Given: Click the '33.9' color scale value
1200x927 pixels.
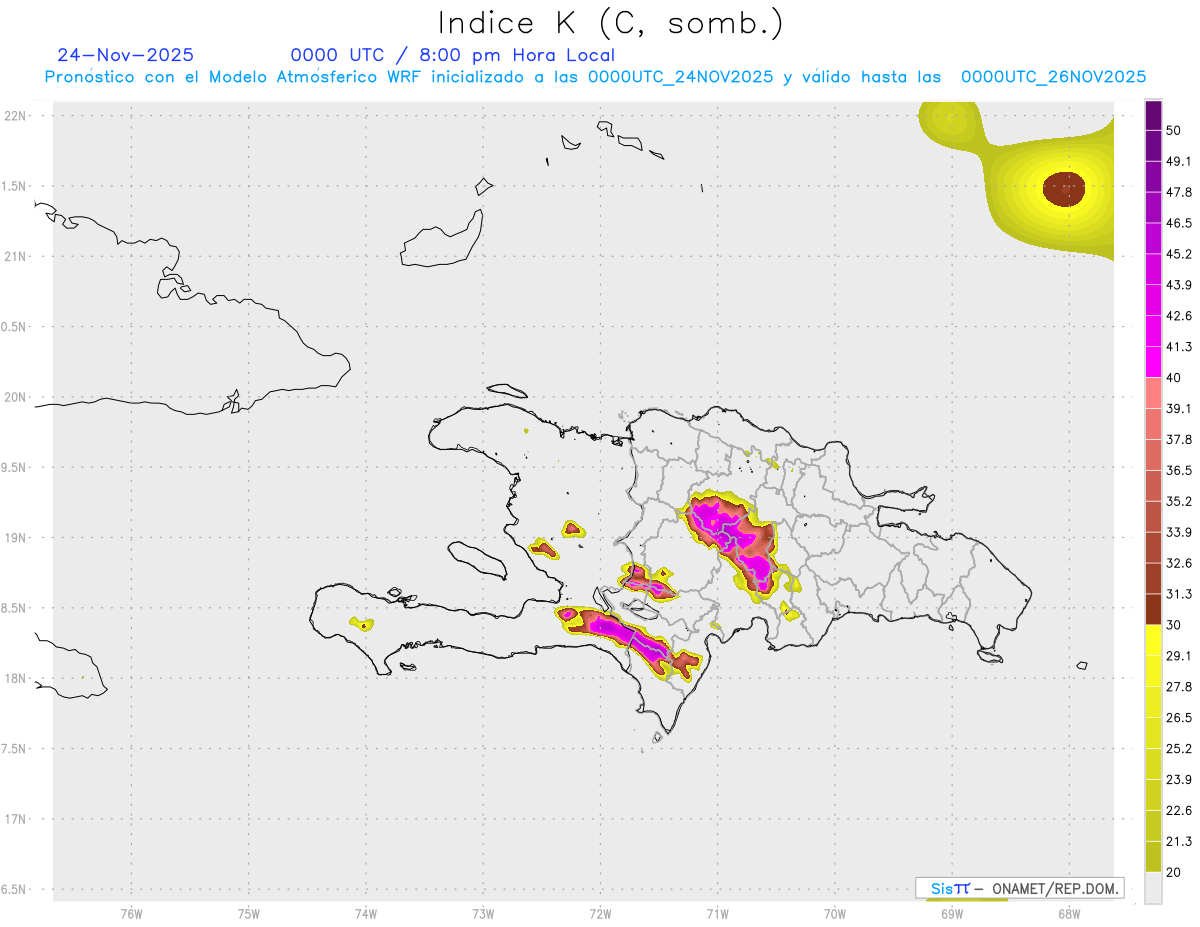Looking at the screenshot, I should point(1179,532).
